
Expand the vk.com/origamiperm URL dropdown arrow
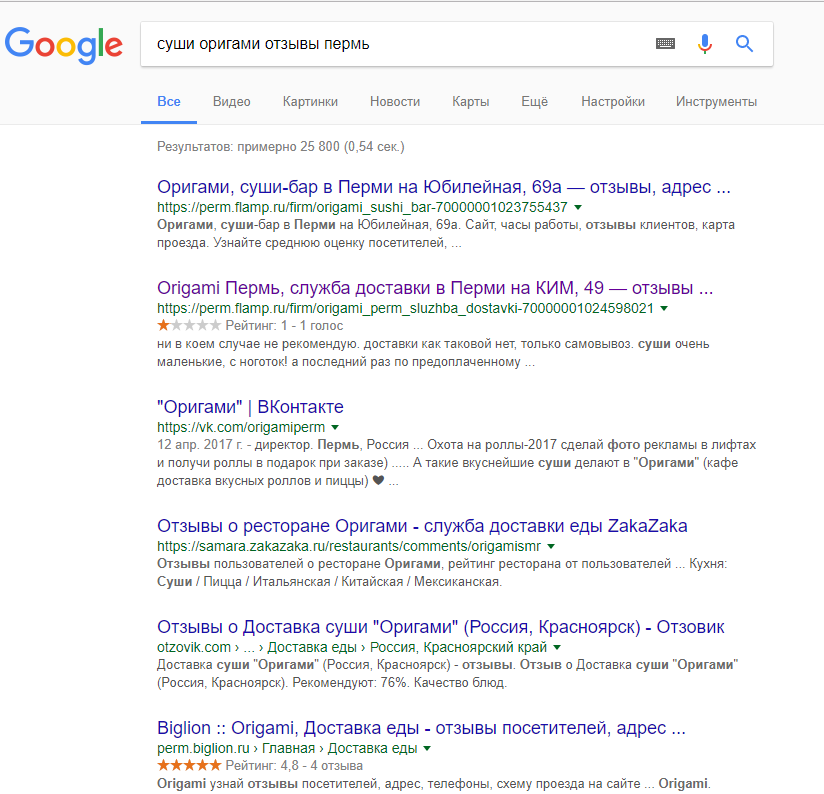[x=335, y=427]
